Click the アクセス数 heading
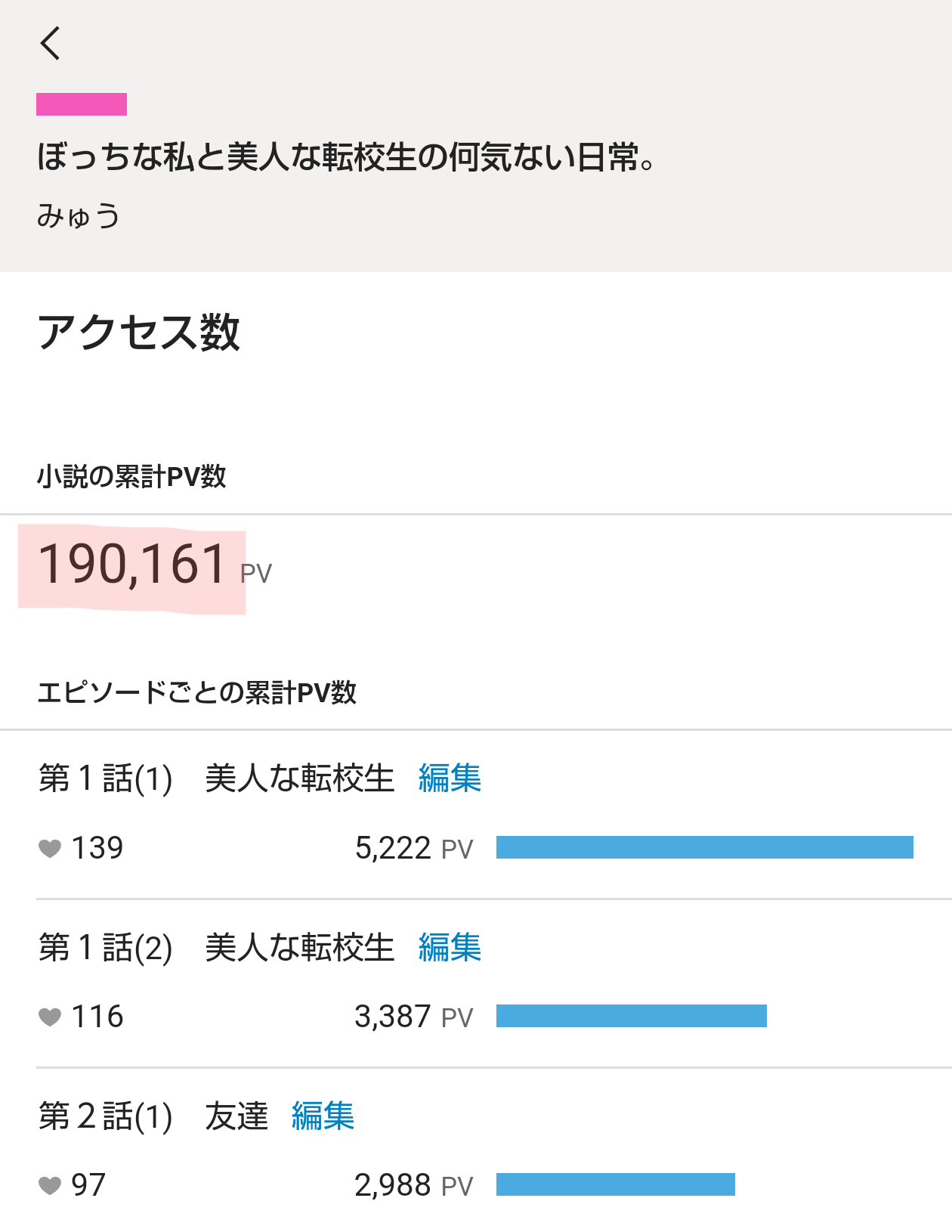 coord(139,333)
